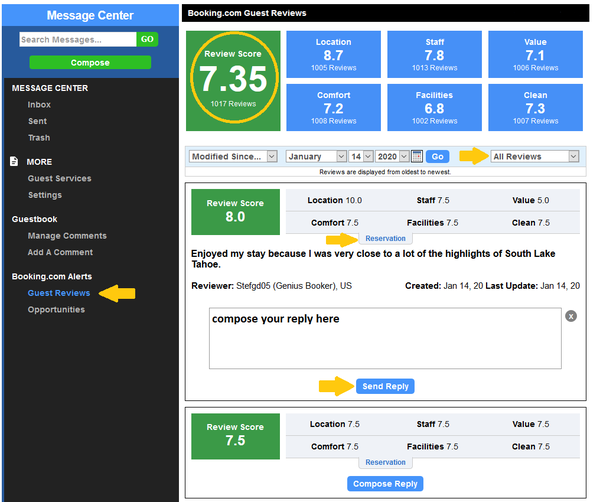600x502 pixels.
Task: Click the MESSAGE CENTER section heading
Action: pyautogui.click(x=50, y=88)
